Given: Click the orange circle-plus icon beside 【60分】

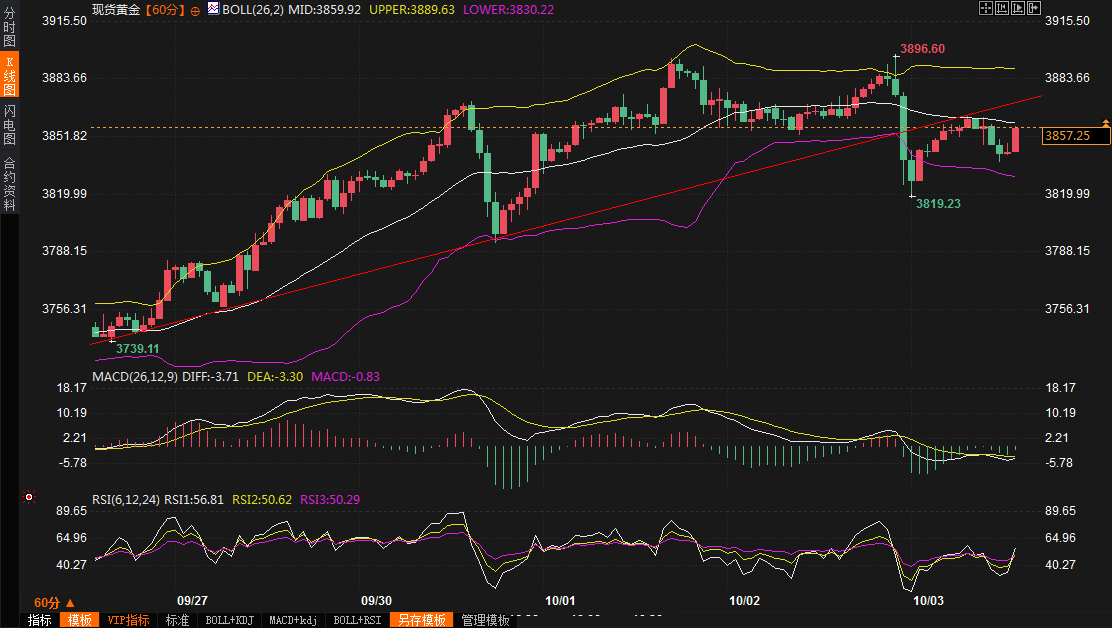Looking at the screenshot, I should (x=195, y=11).
